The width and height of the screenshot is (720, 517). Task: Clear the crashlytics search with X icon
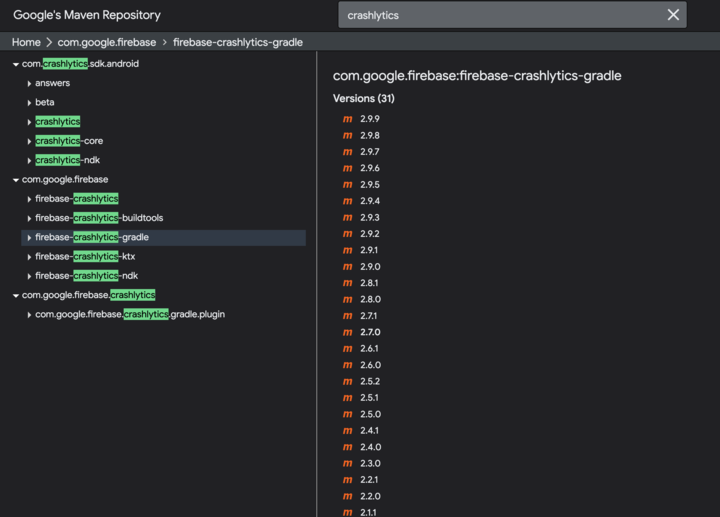[673, 15]
